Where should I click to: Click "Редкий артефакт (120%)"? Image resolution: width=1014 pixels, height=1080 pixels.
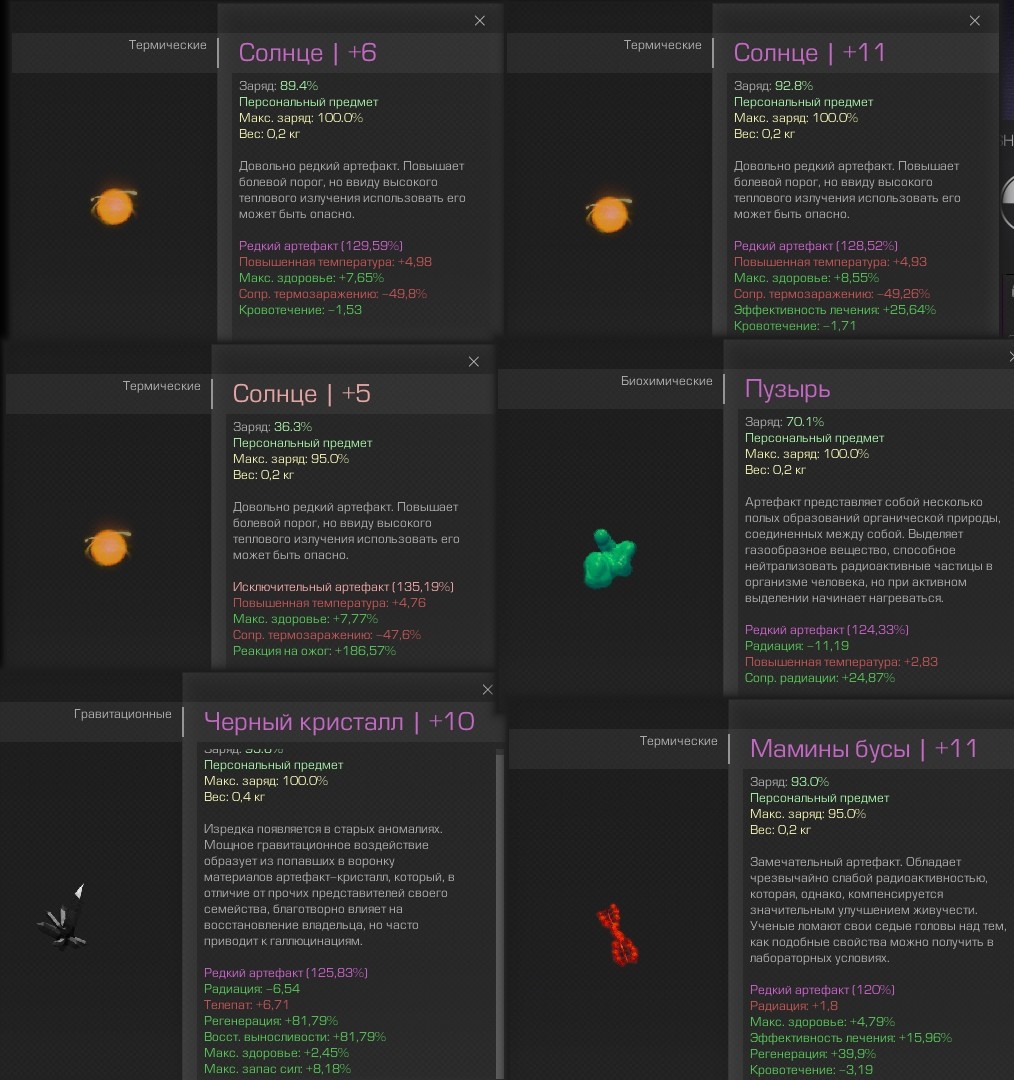[x=822, y=990]
